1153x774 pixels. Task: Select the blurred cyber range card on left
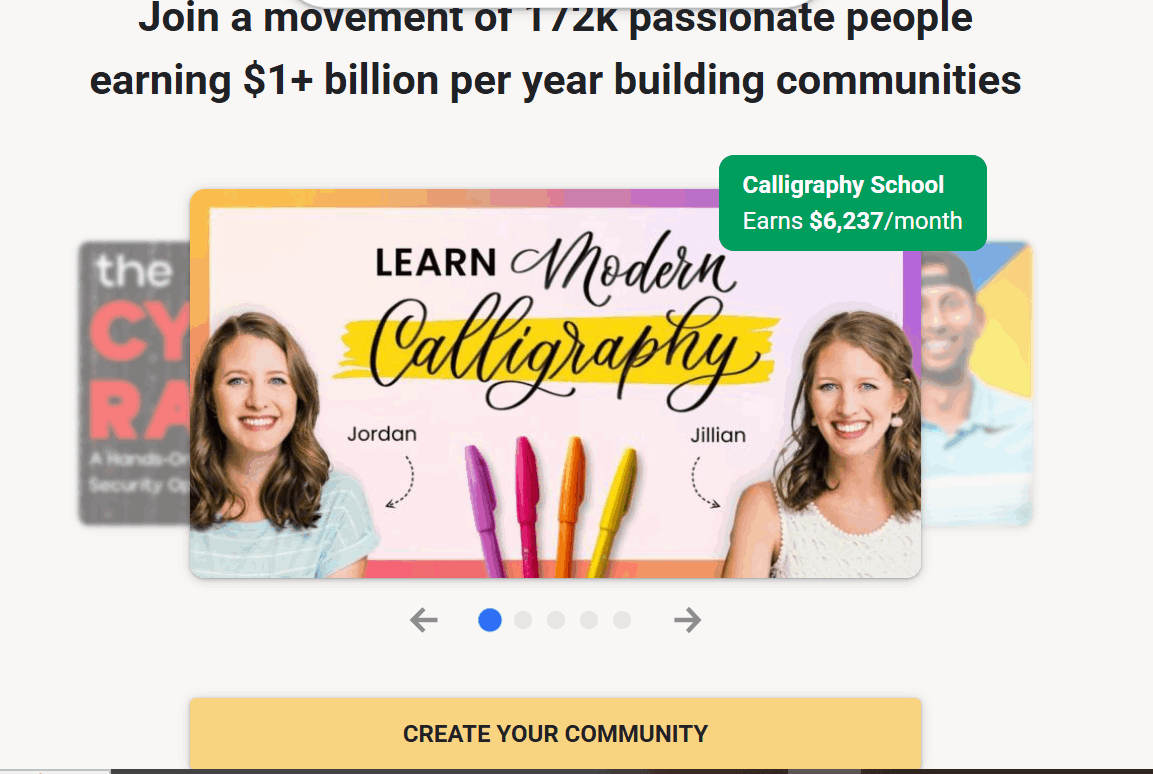pyautogui.click(x=134, y=383)
